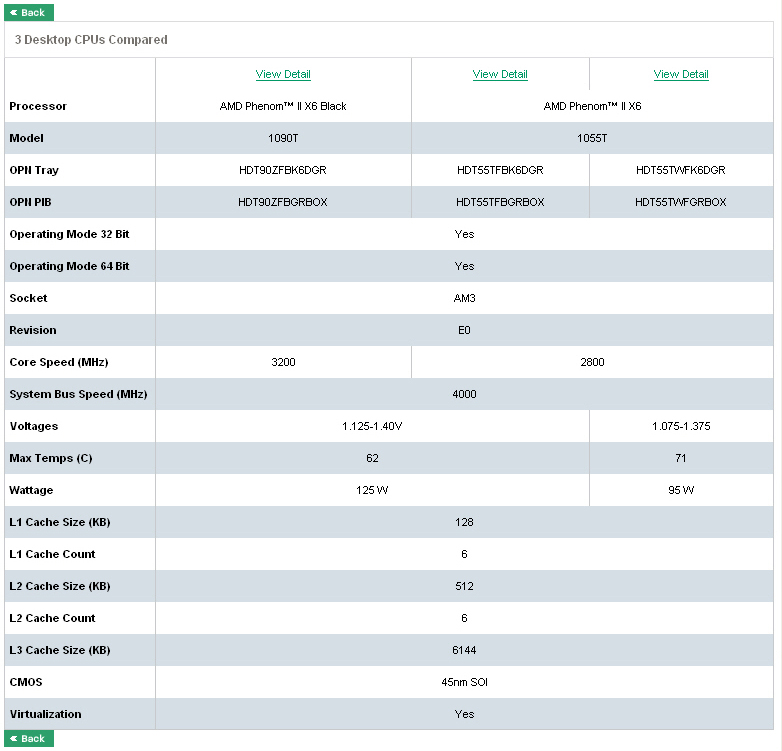Click the 'L2 Cache Count' row label
The height and width of the screenshot is (751, 782).
pos(52,618)
